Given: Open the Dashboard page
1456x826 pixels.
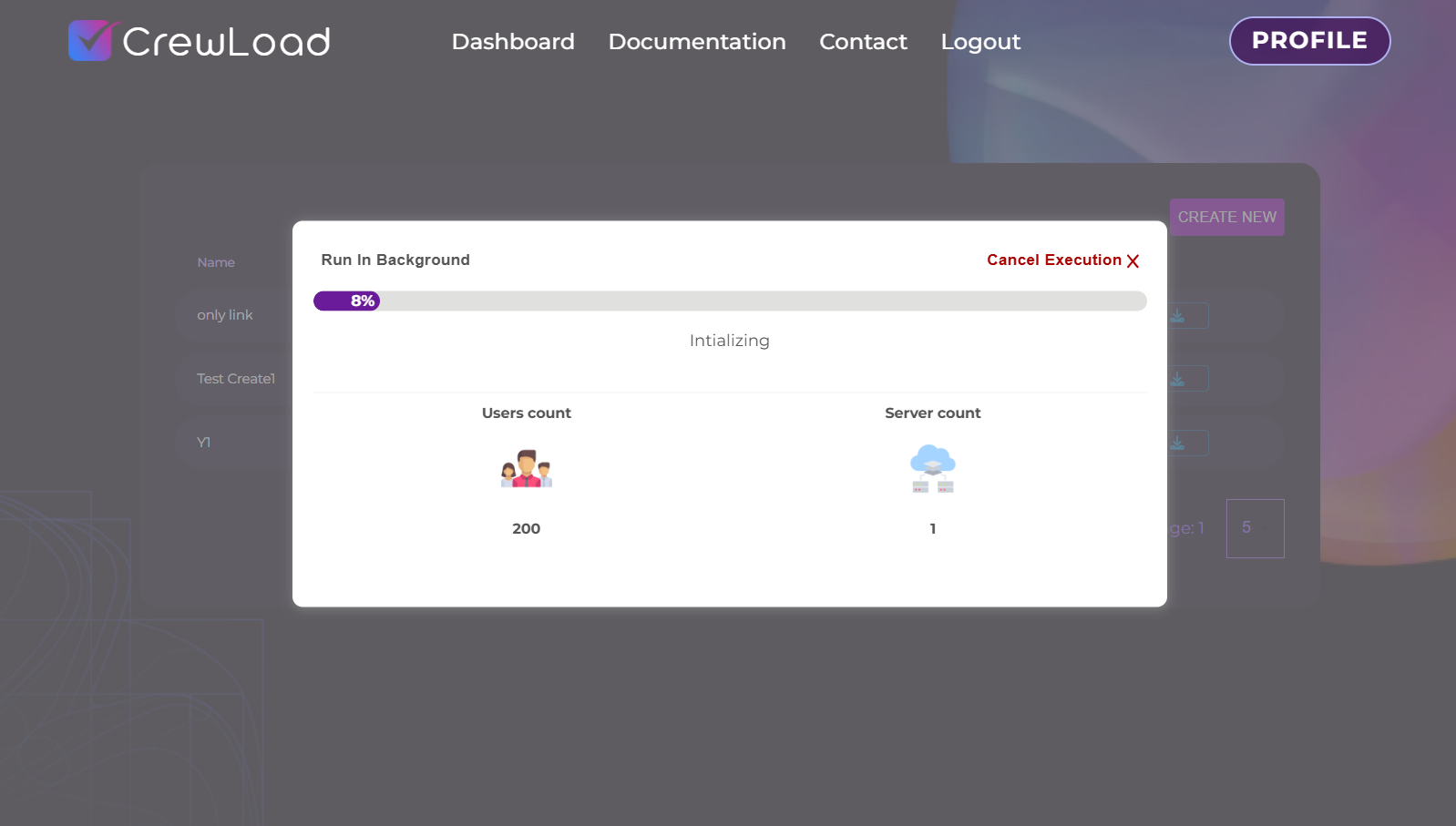Looking at the screenshot, I should point(513,42).
